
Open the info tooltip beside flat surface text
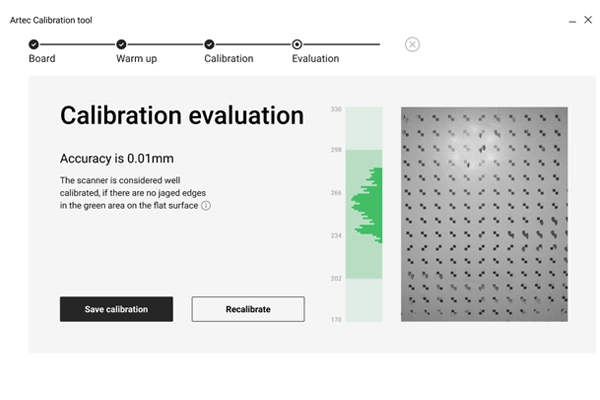pos(206,206)
